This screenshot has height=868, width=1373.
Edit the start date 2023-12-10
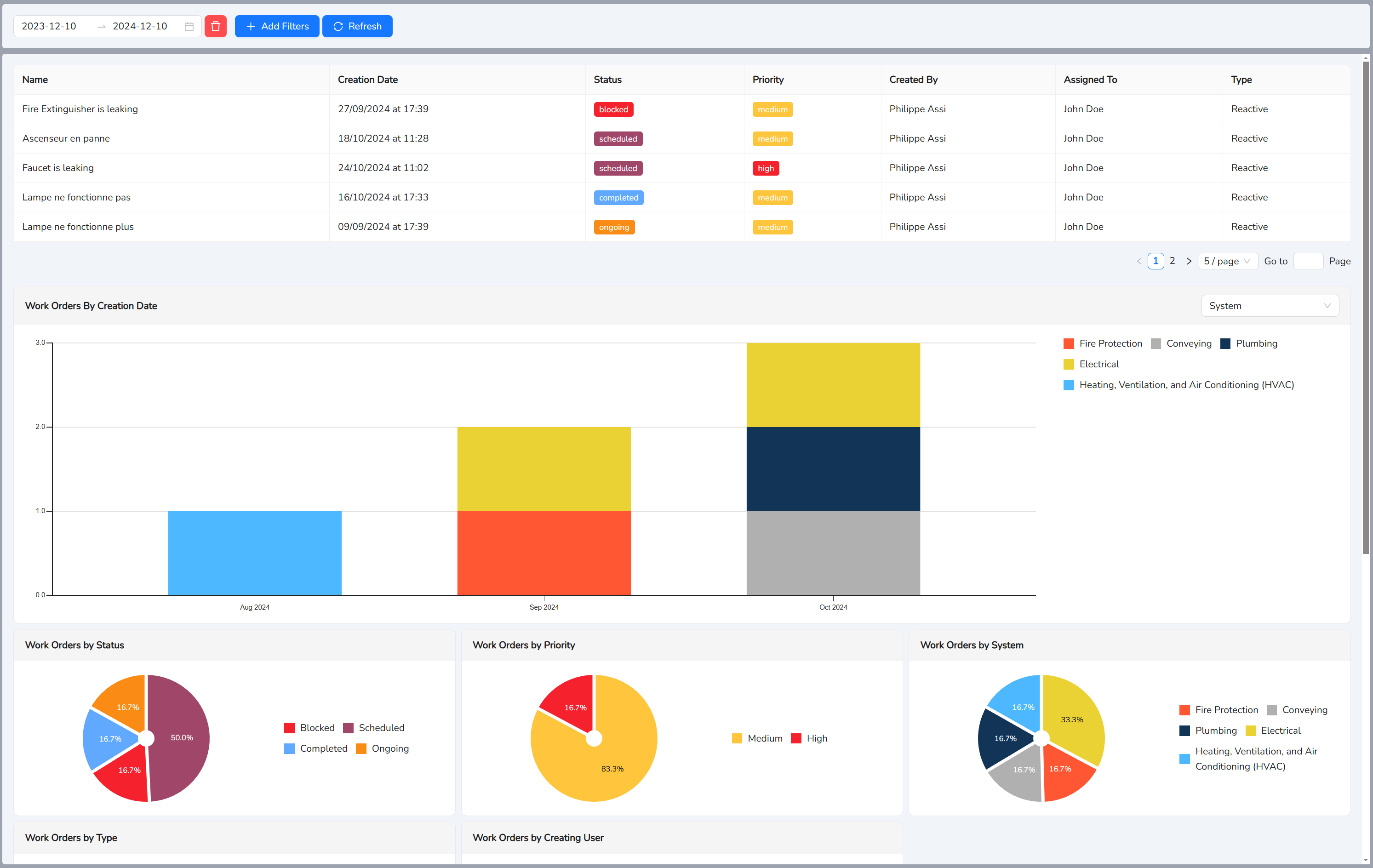(x=49, y=26)
